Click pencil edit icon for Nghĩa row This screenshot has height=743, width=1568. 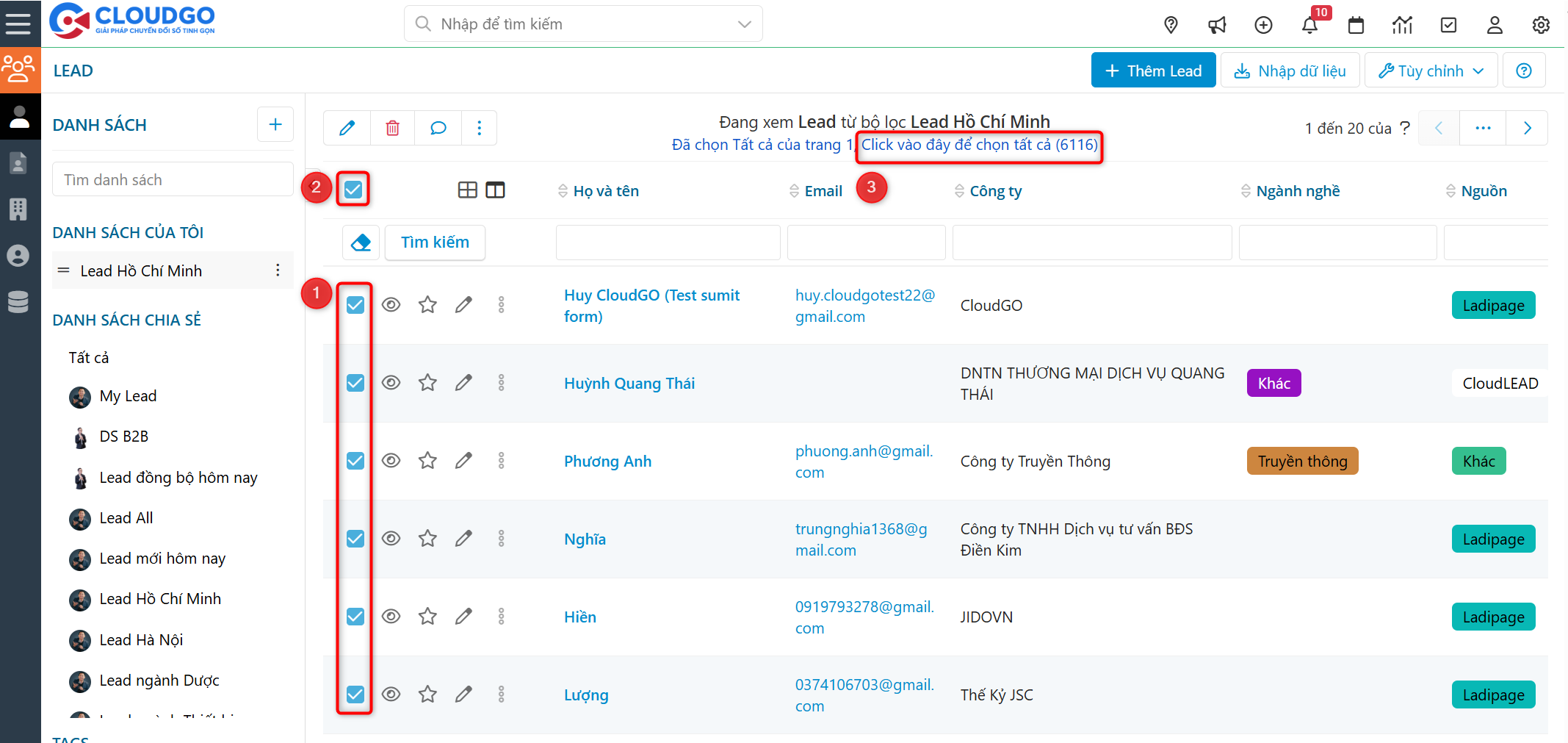pos(463,539)
